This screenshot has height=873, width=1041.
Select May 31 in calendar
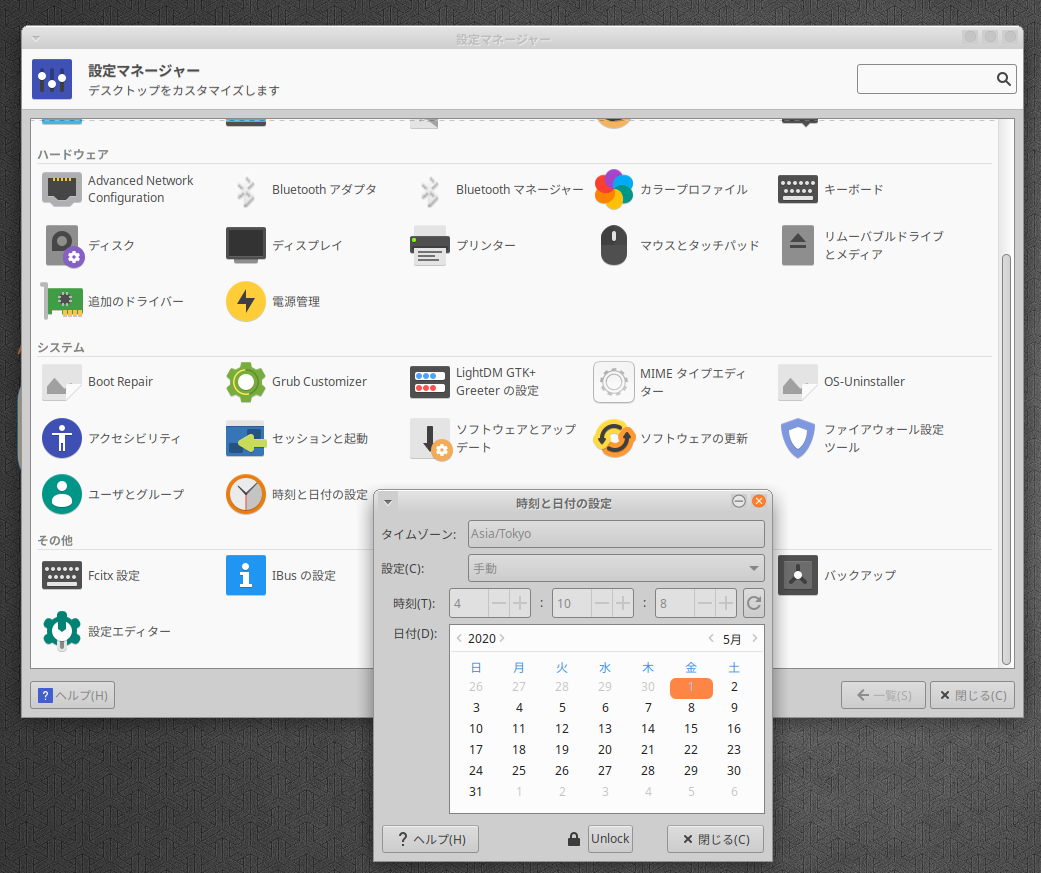[x=475, y=791]
